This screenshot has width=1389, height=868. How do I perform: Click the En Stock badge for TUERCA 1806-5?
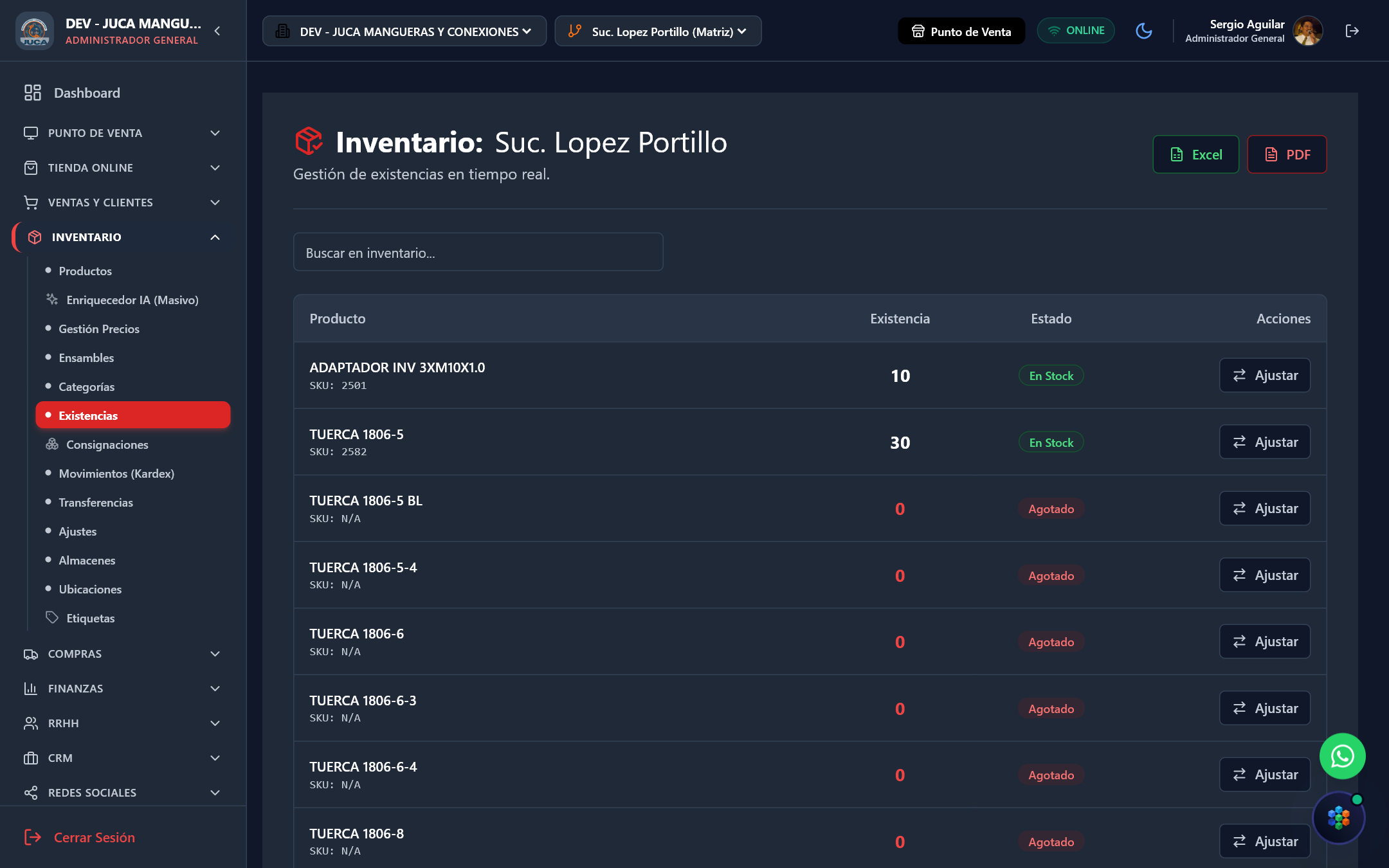point(1051,442)
